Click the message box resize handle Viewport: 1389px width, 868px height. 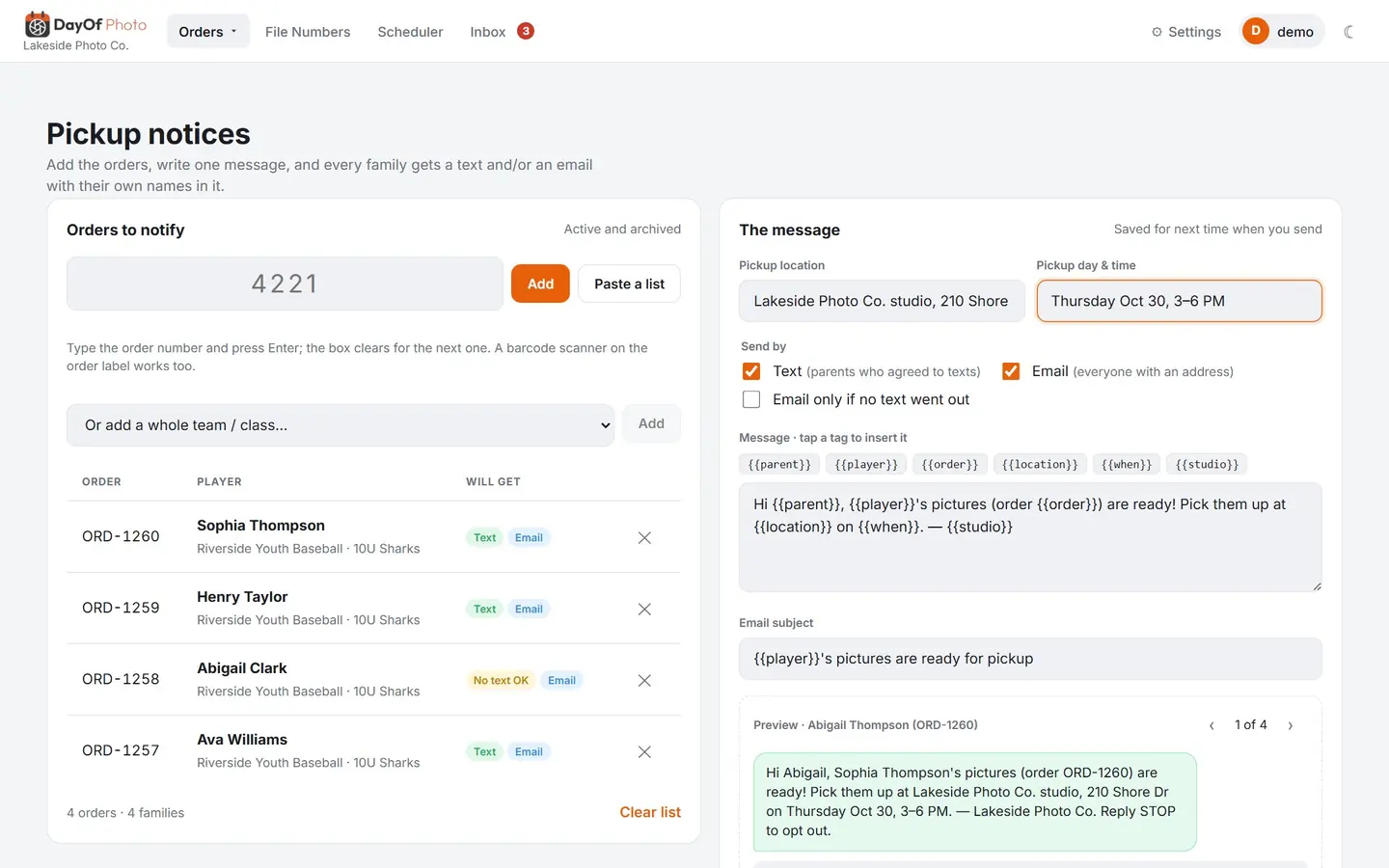coord(1316,585)
